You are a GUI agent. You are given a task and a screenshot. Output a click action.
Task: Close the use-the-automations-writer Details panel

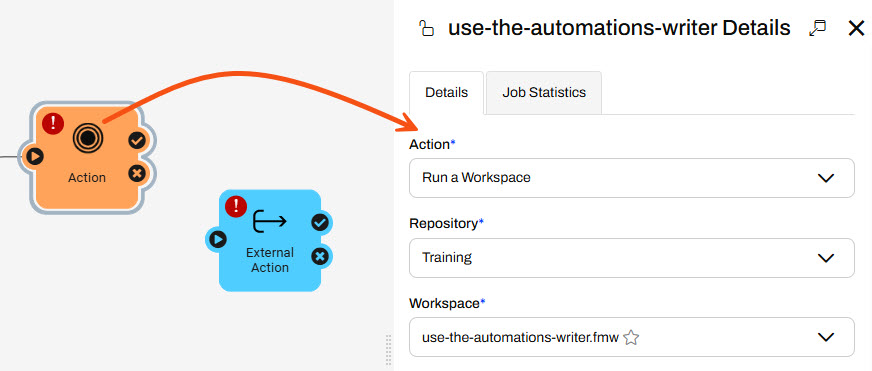click(x=856, y=29)
